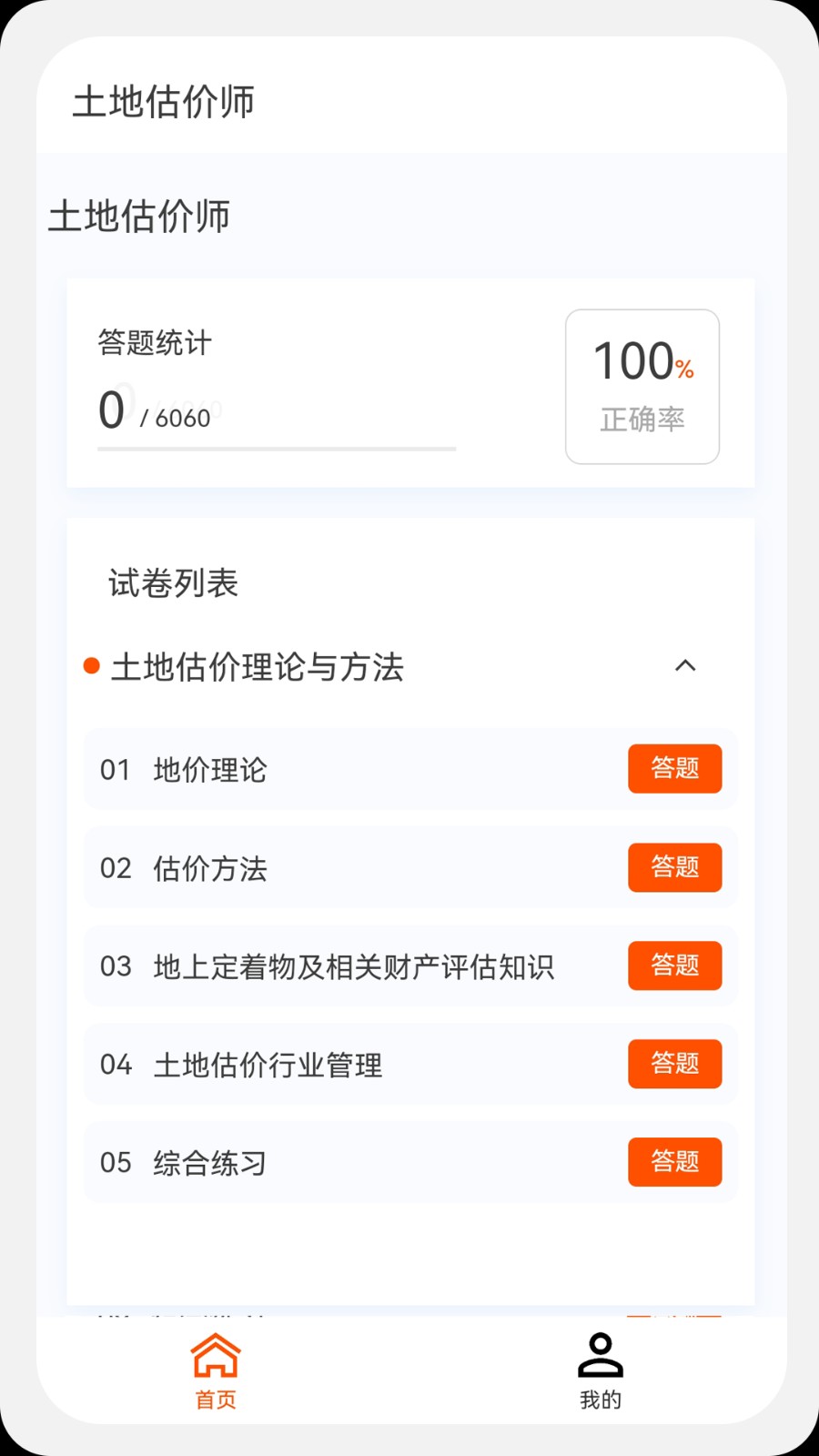Click the orange dot beside 土地估价理论与方法
The height and width of the screenshot is (1456, 819).
(x=91, y=666)
